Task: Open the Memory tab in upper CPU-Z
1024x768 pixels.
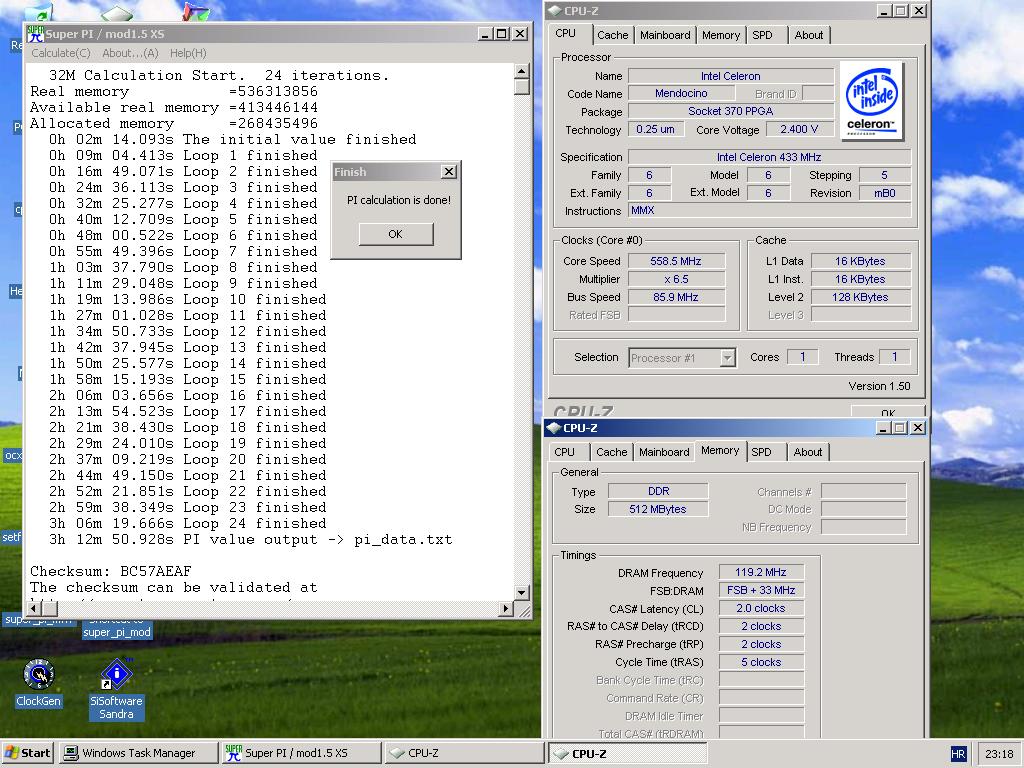Action: [721, 35]
